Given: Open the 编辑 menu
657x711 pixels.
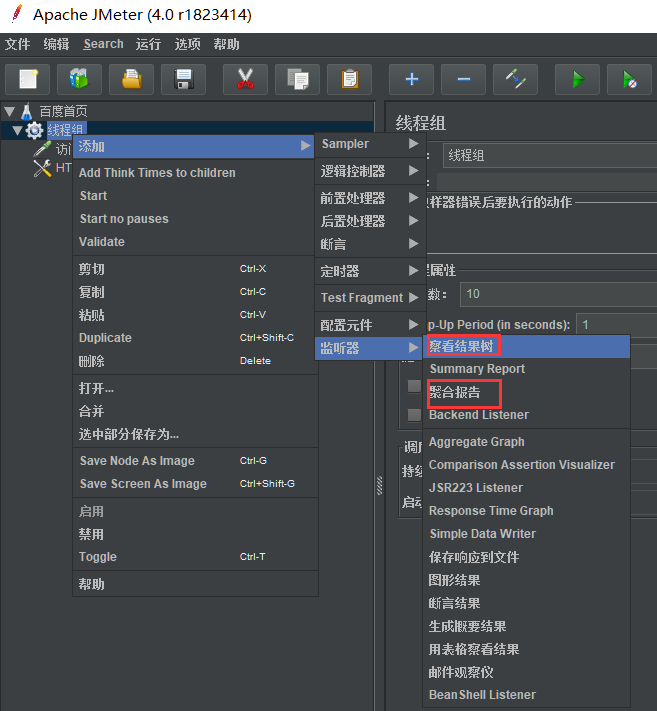Looking at the screenshot, I should point(56,44).
